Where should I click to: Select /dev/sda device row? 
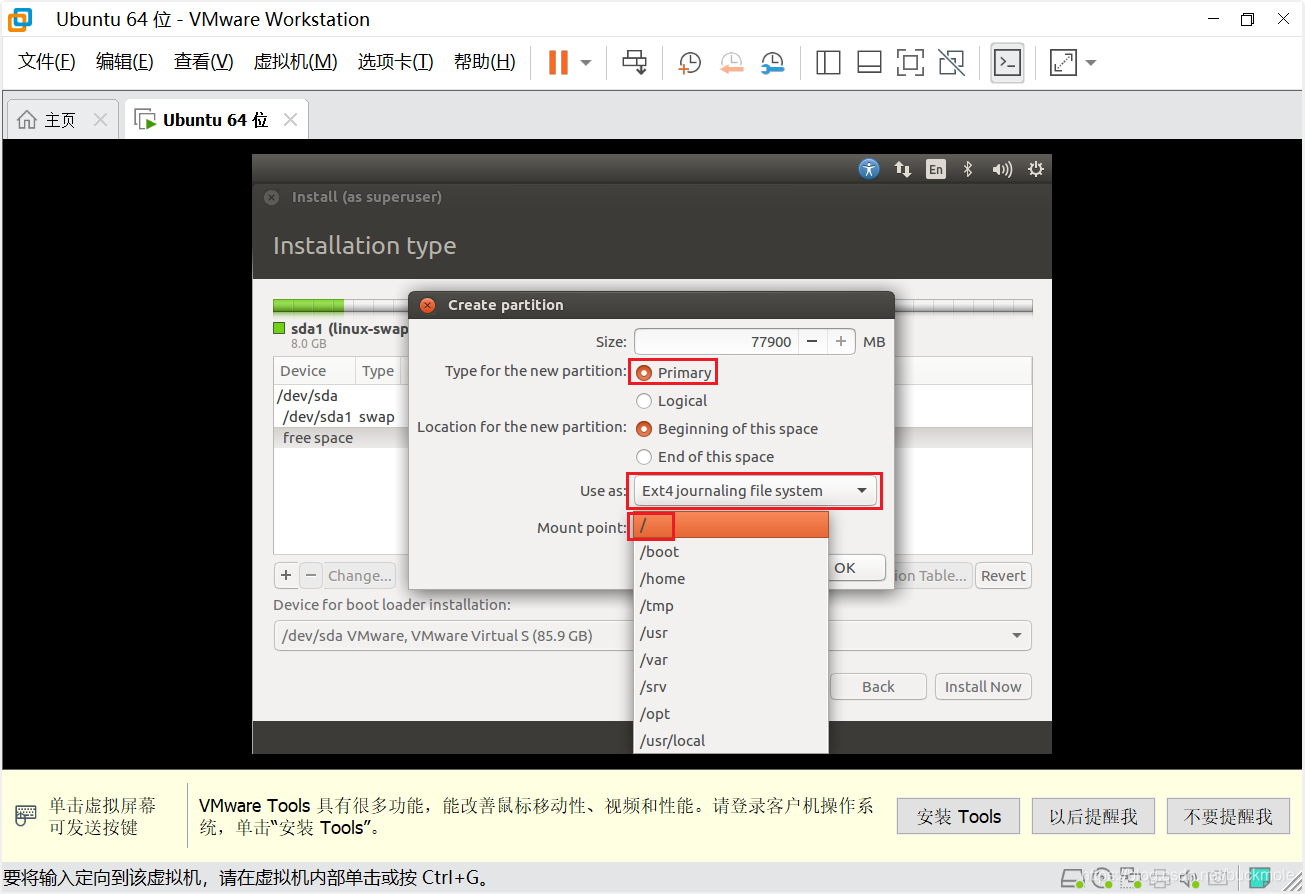[x=341, y=396]
